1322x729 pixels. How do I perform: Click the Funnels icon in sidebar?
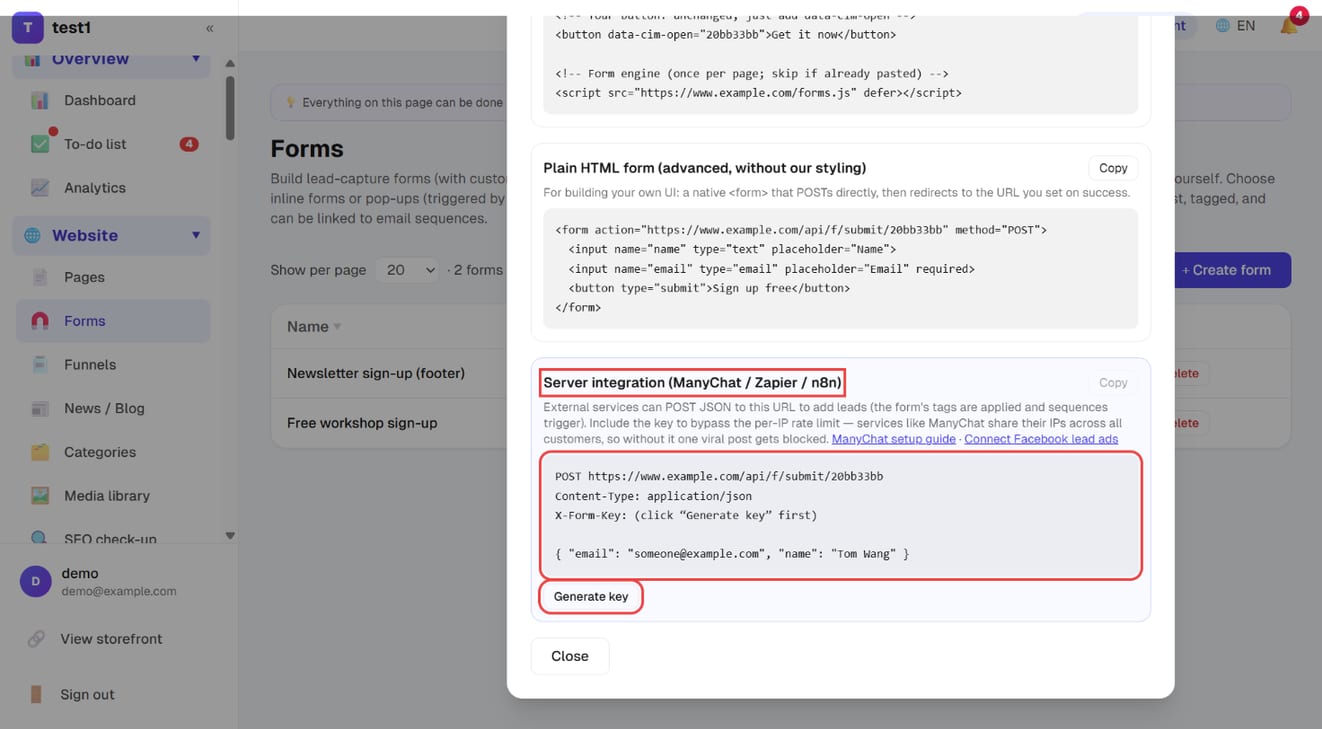click(x=40, y=365)
